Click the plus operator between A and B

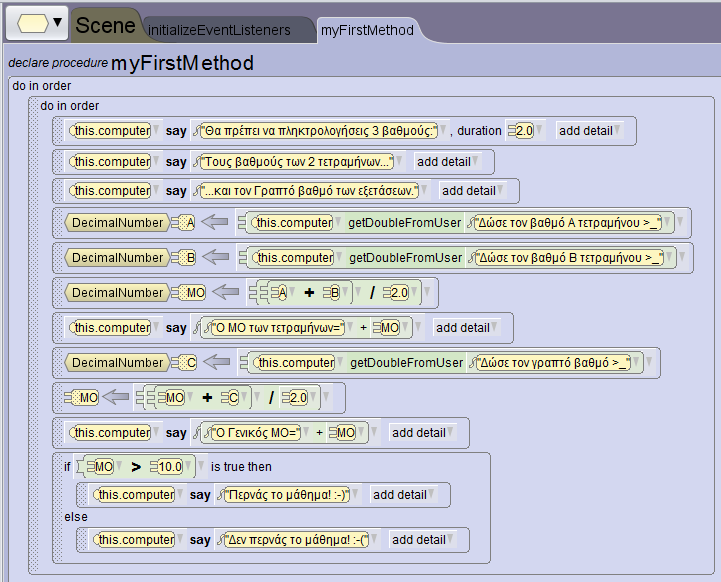[x=309, y=292]
